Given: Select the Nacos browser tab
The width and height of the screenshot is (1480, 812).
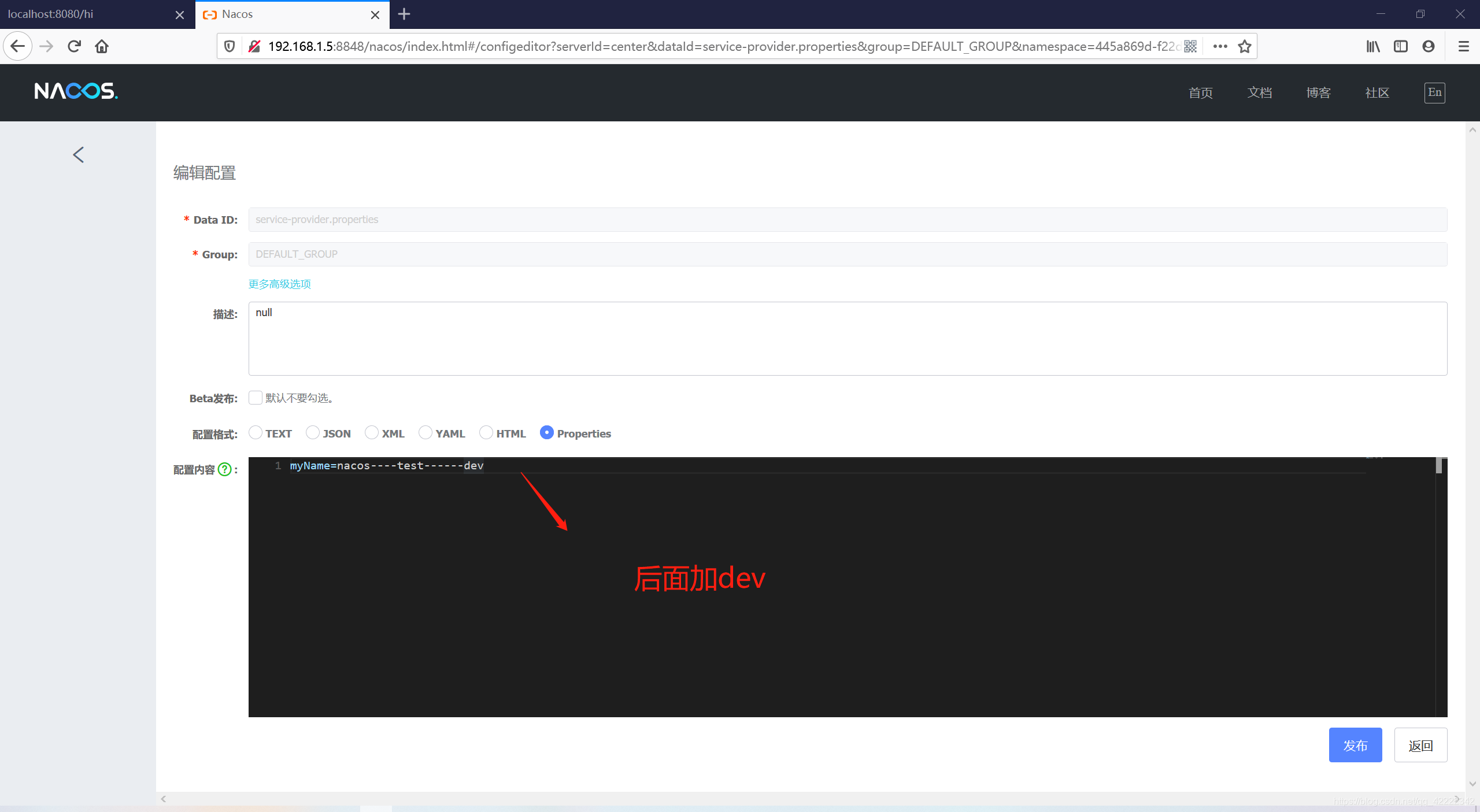Looking at the screenshot, I should click(292, 14).
